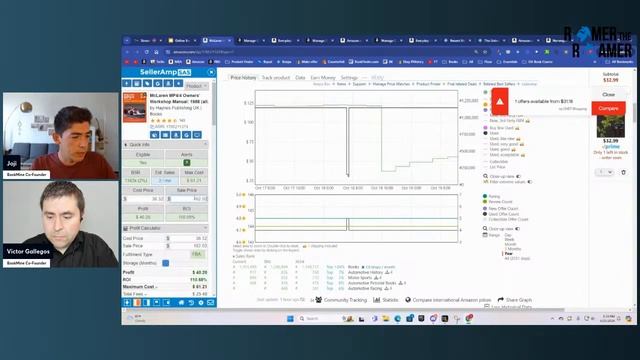Click the first layout icon in SellerAmp footer
Viewport: 640px width, 360px height.
pyautogui.click(x=127, y=302)
